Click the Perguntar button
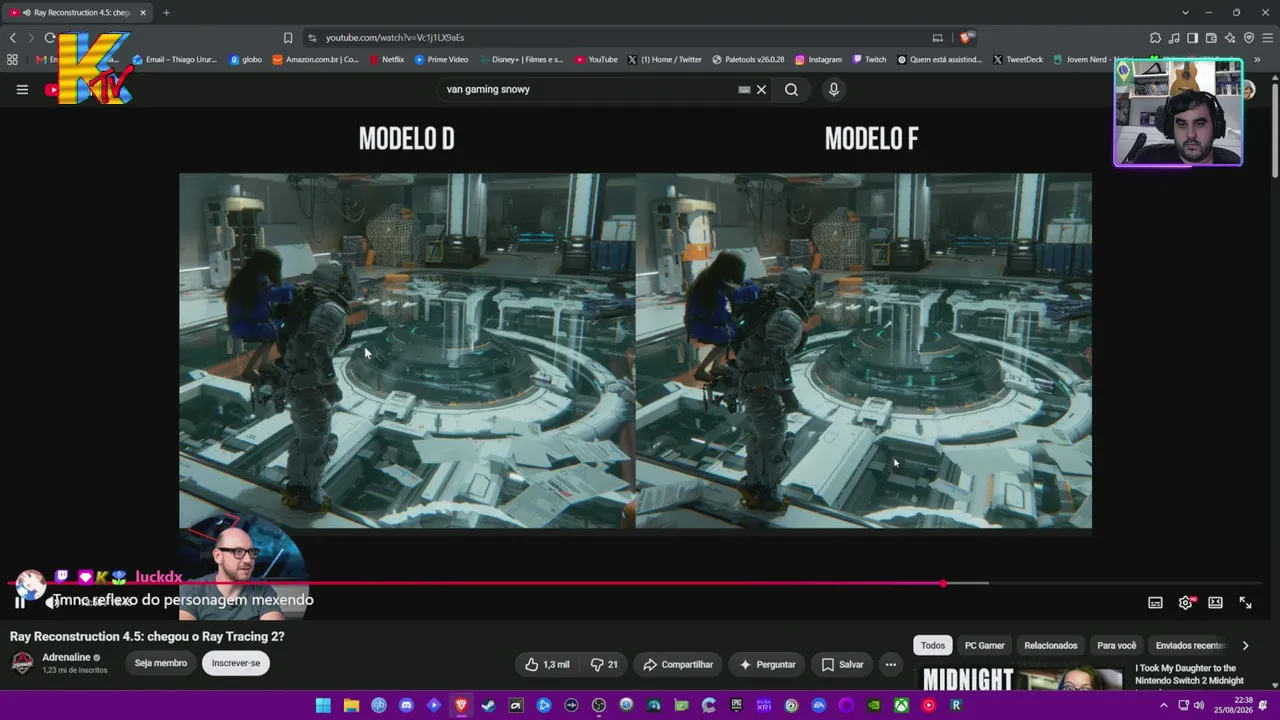 coord(767,664)
